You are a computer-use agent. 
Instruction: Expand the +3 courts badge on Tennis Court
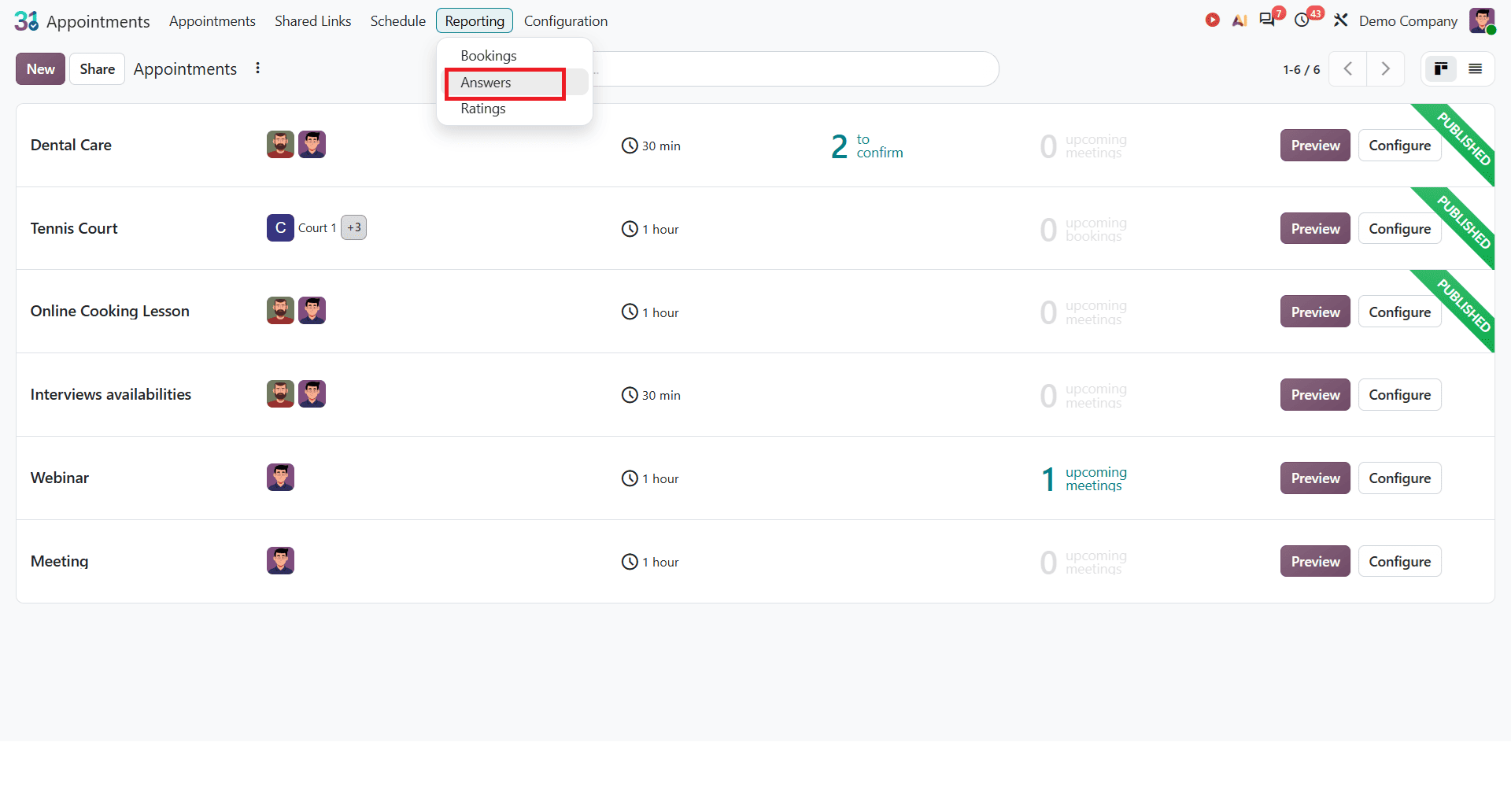coord(354,228)
